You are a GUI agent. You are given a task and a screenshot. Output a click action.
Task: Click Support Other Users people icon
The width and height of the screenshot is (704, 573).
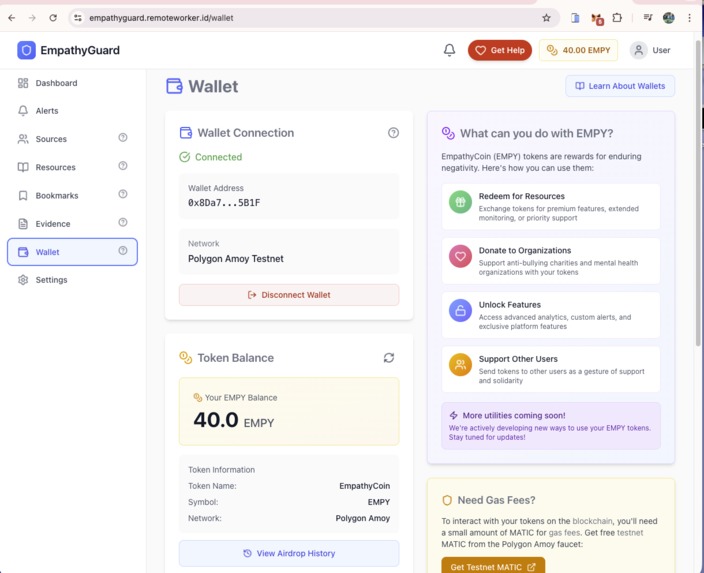pyautogui.click(x=460, y=365)
